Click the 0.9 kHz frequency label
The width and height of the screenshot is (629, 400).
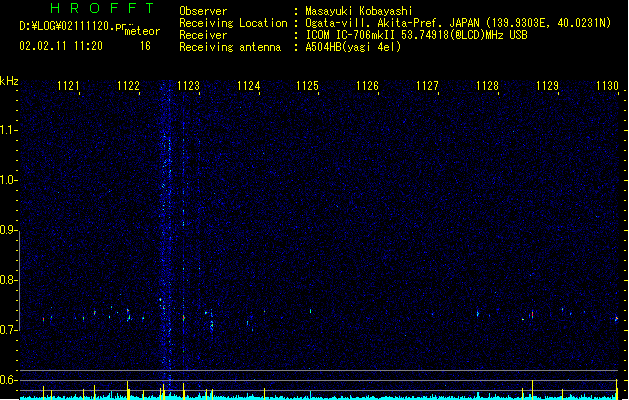point(8,230)
